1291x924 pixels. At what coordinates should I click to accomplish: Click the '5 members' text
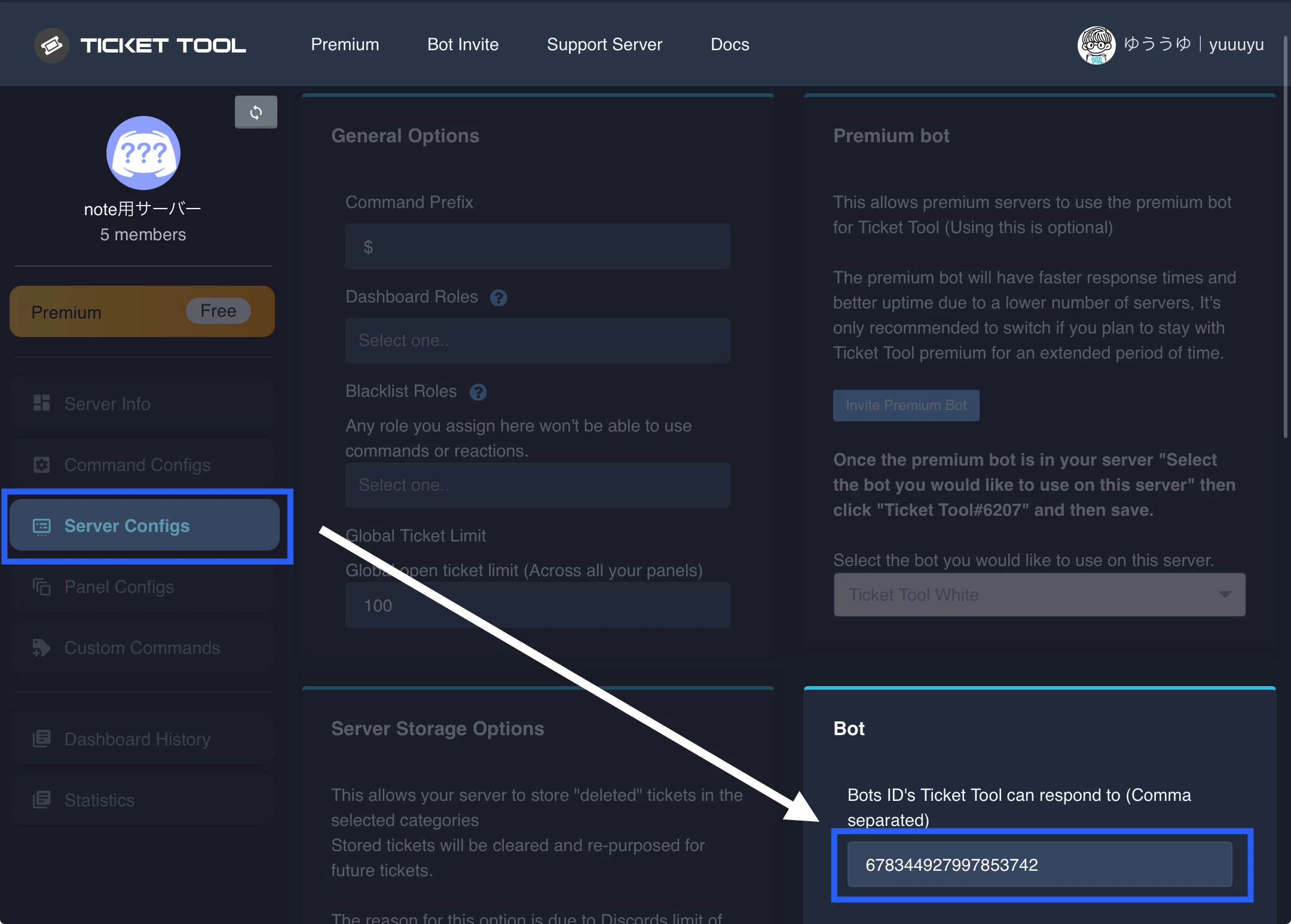(x=143, y=234)
